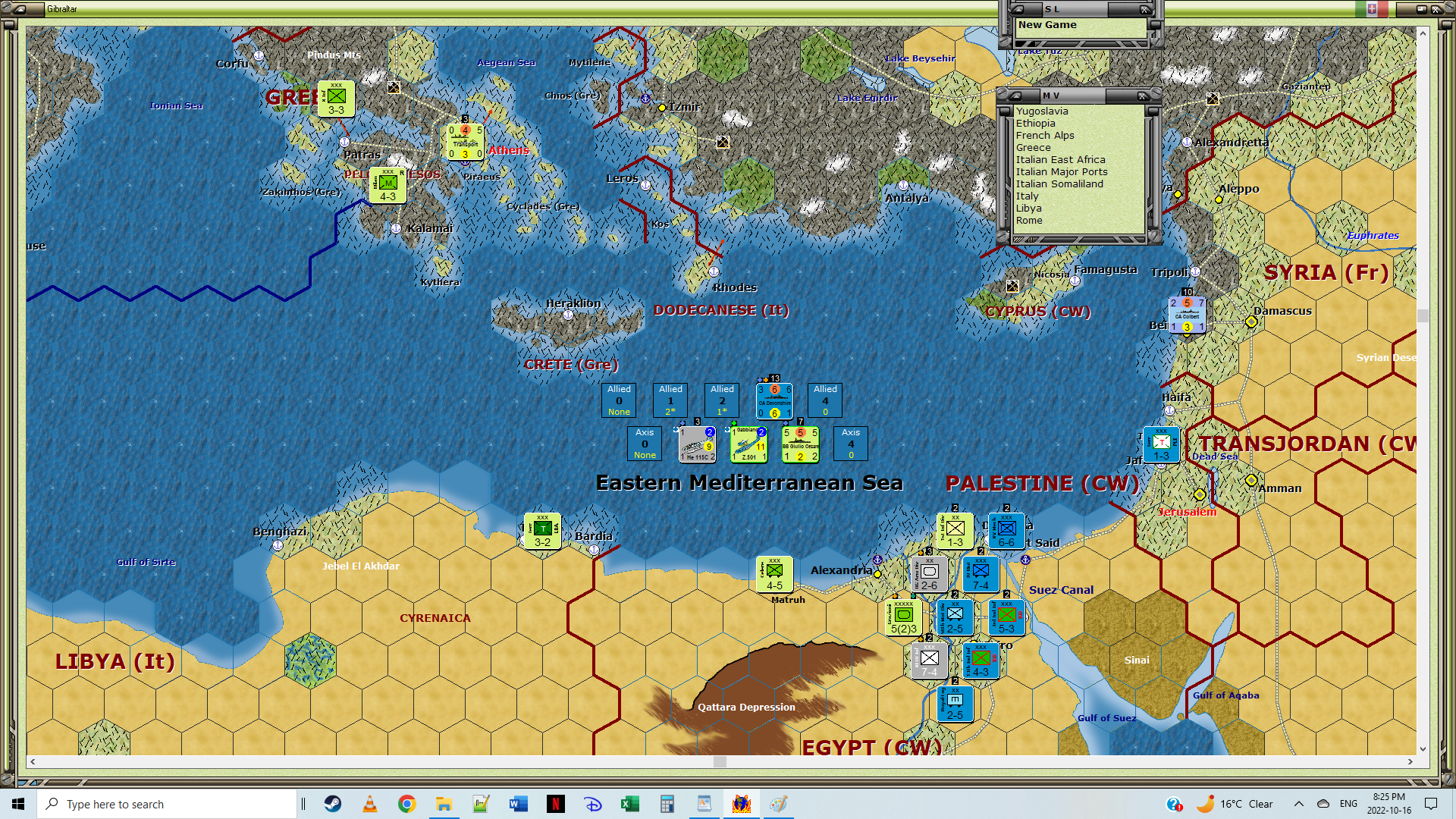
Task: Collapse the M V panel with arrow
Action: (1015, 96)
